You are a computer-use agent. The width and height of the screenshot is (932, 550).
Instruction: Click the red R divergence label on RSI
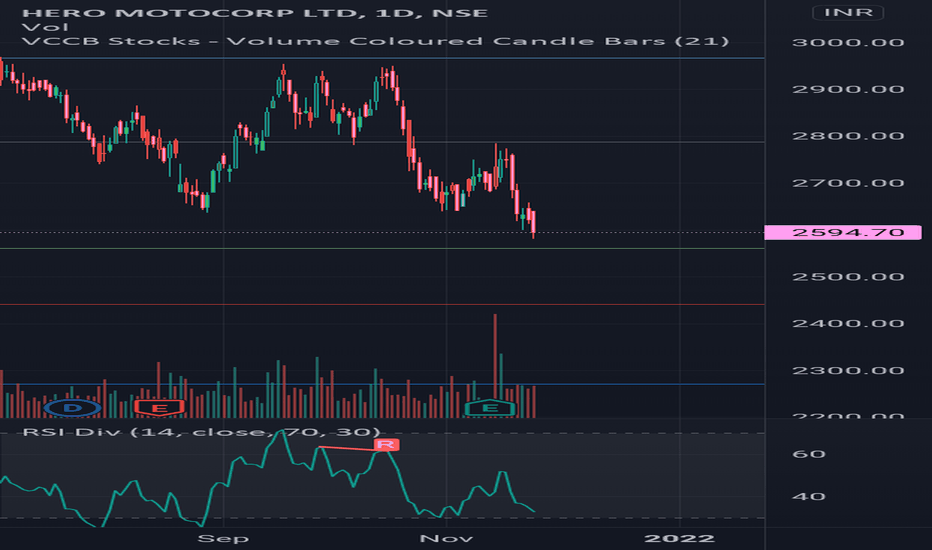[386, 444]
